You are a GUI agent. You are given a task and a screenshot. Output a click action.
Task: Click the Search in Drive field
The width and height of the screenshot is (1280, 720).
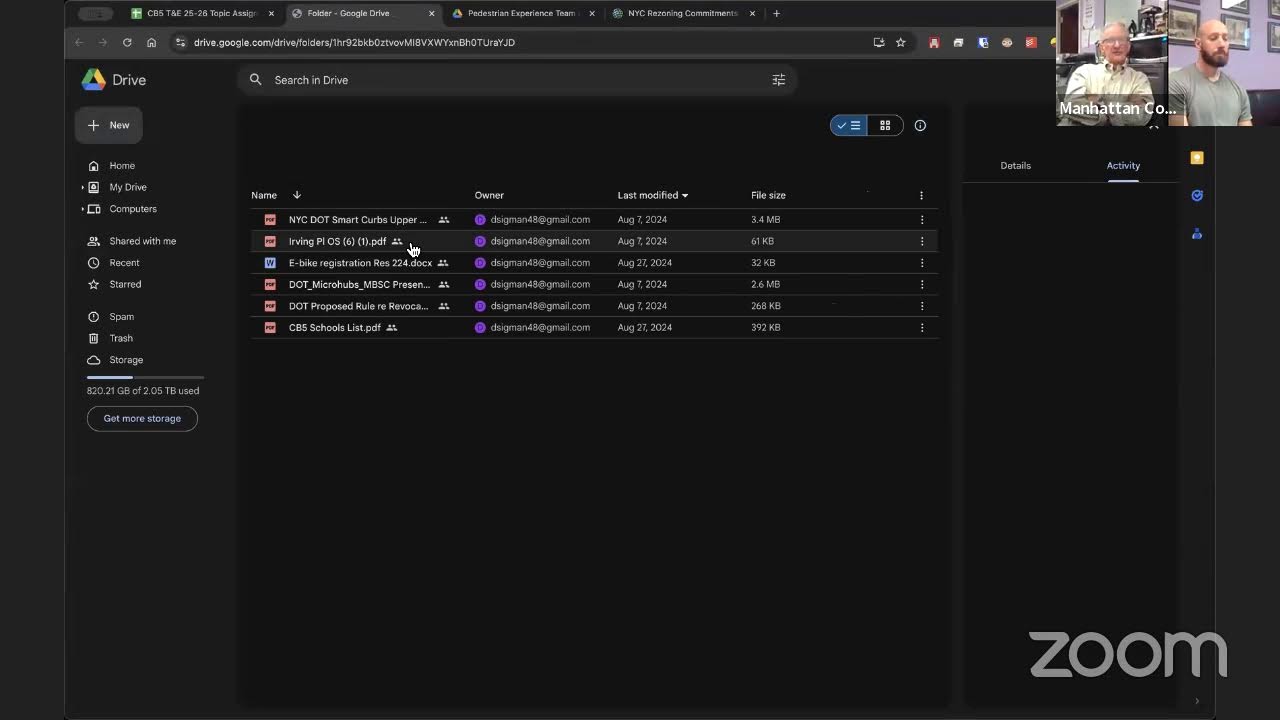click(x=517, y=80)
